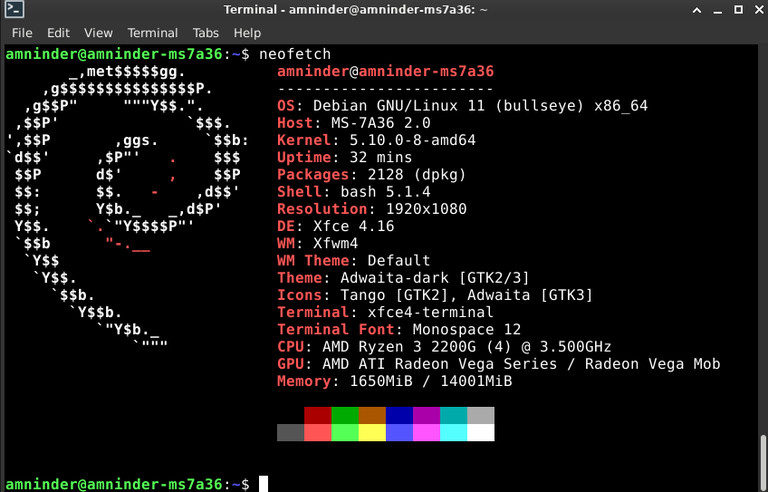Open the File menu

tap(22, 33)
